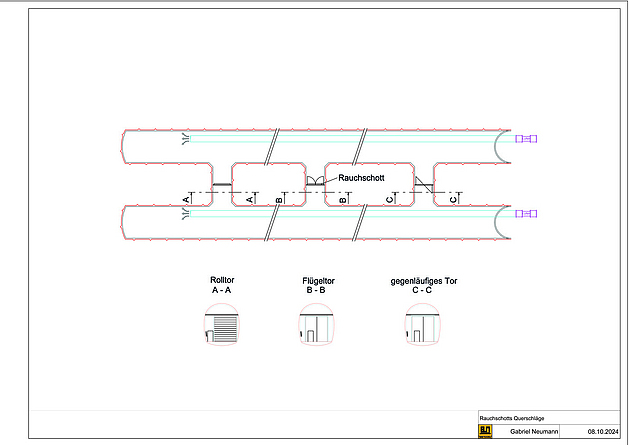Click the Flügeltor section B-B drawing
The width and height of the screenshot is (629, 445).
click(317, 324)
